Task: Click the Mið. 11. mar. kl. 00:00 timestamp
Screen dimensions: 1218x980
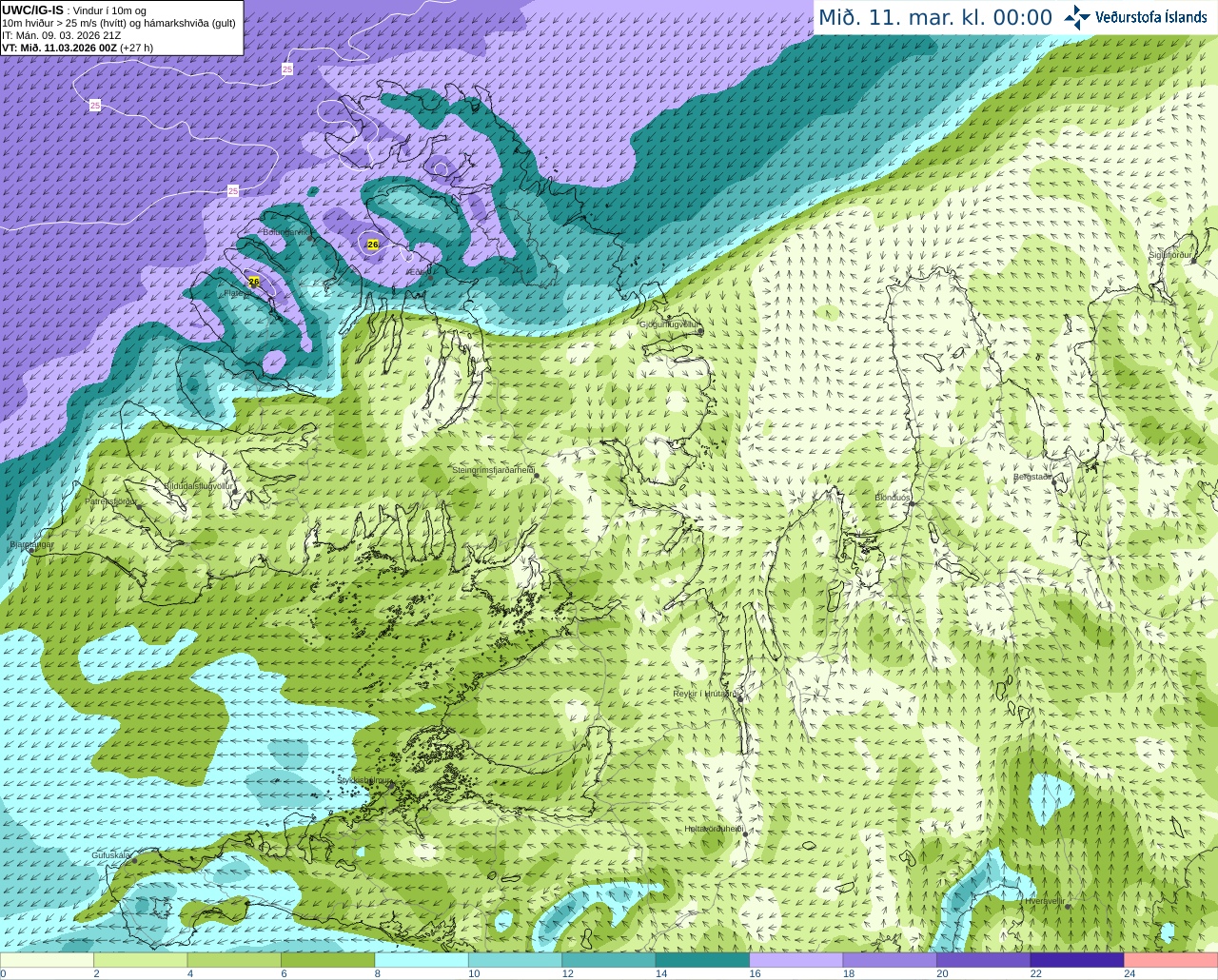Action: tap(935, 17)
